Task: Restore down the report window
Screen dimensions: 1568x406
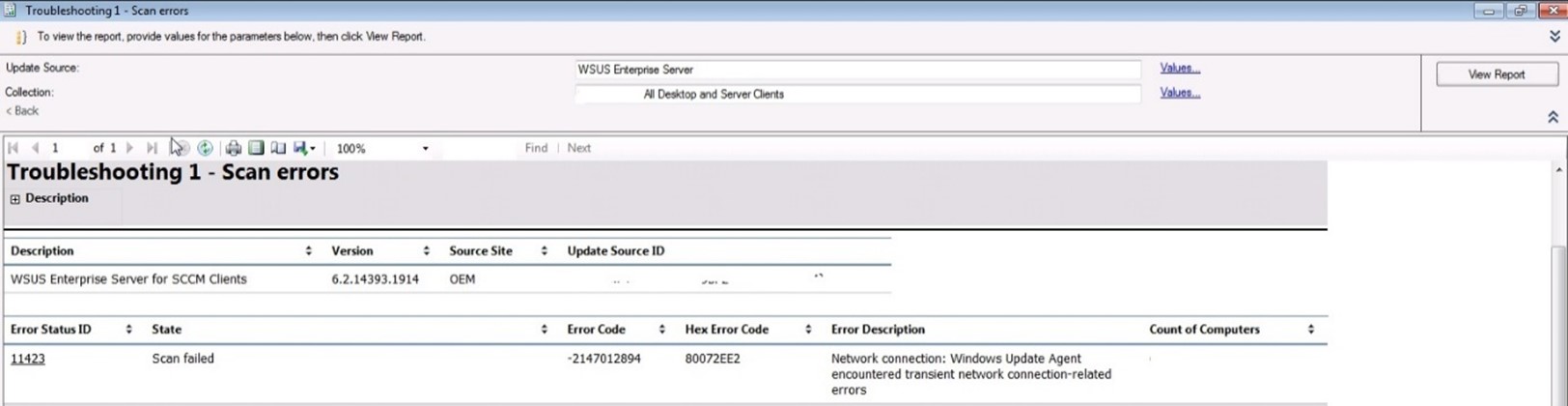Action: (x=1521, y=10)
